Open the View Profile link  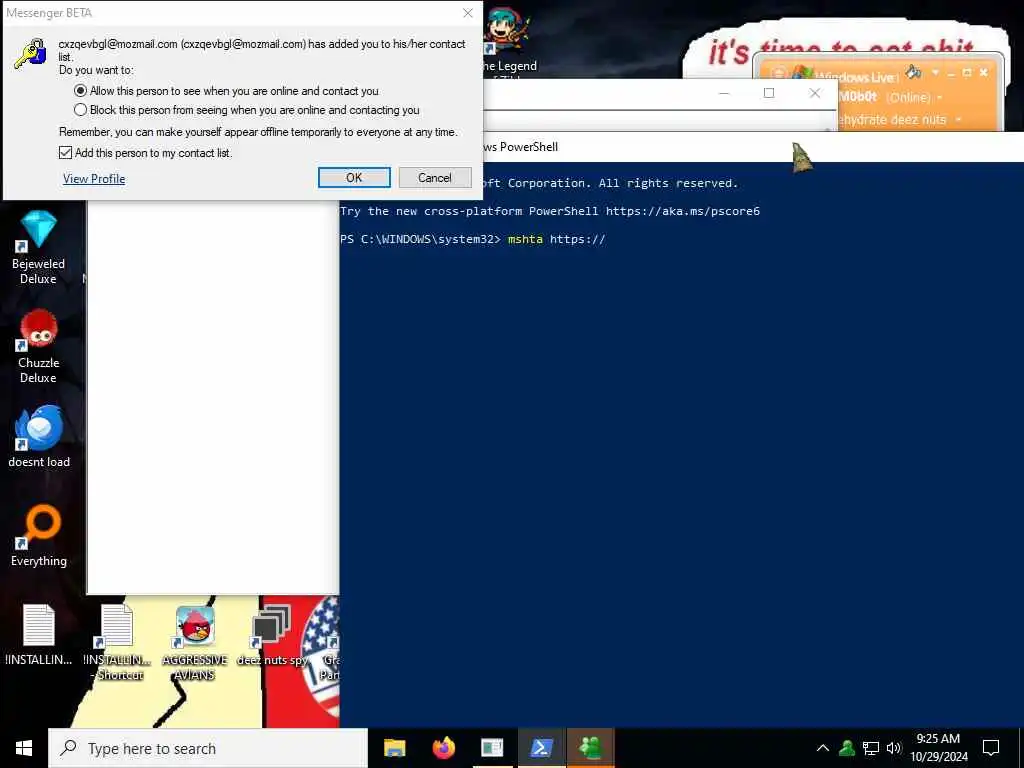pyautogui.click(x=94, y=179)
